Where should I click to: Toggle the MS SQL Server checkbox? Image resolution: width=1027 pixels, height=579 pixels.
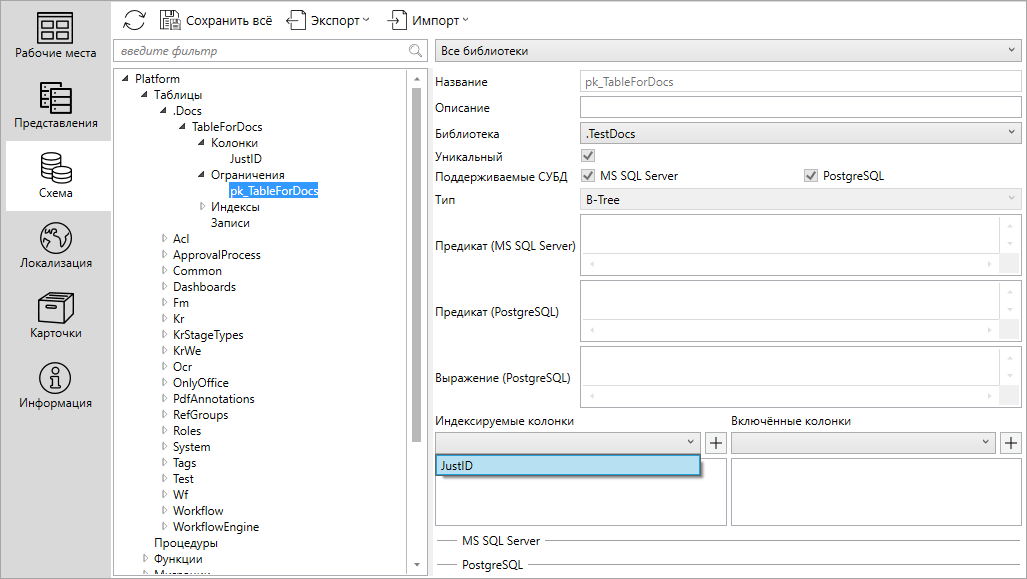point(588,176)
